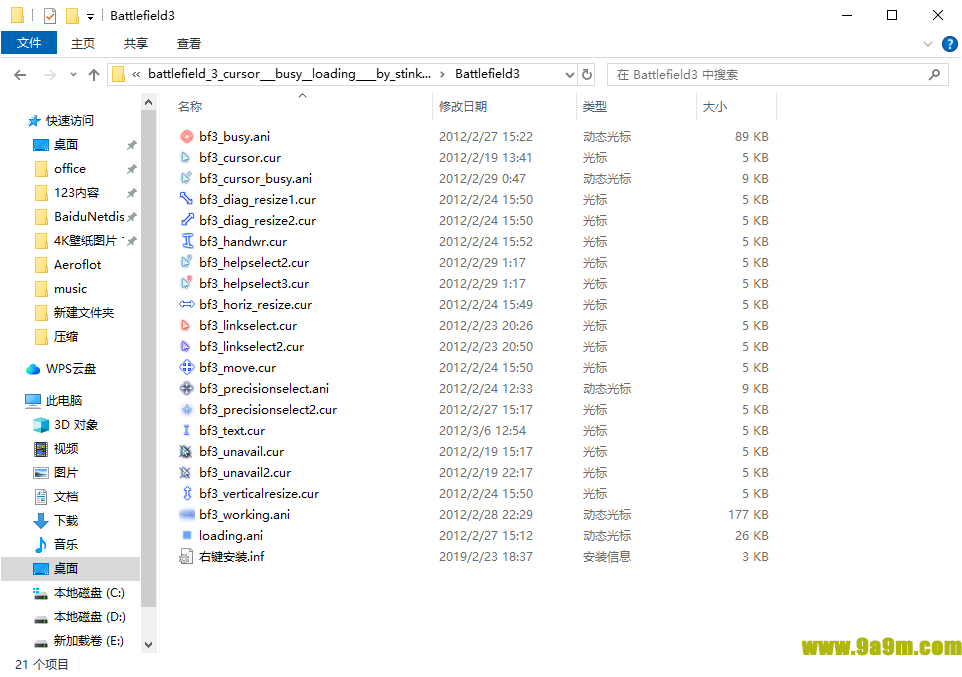
Task: Open the 下载 folder in sidebar
Action: coord(66,520)
